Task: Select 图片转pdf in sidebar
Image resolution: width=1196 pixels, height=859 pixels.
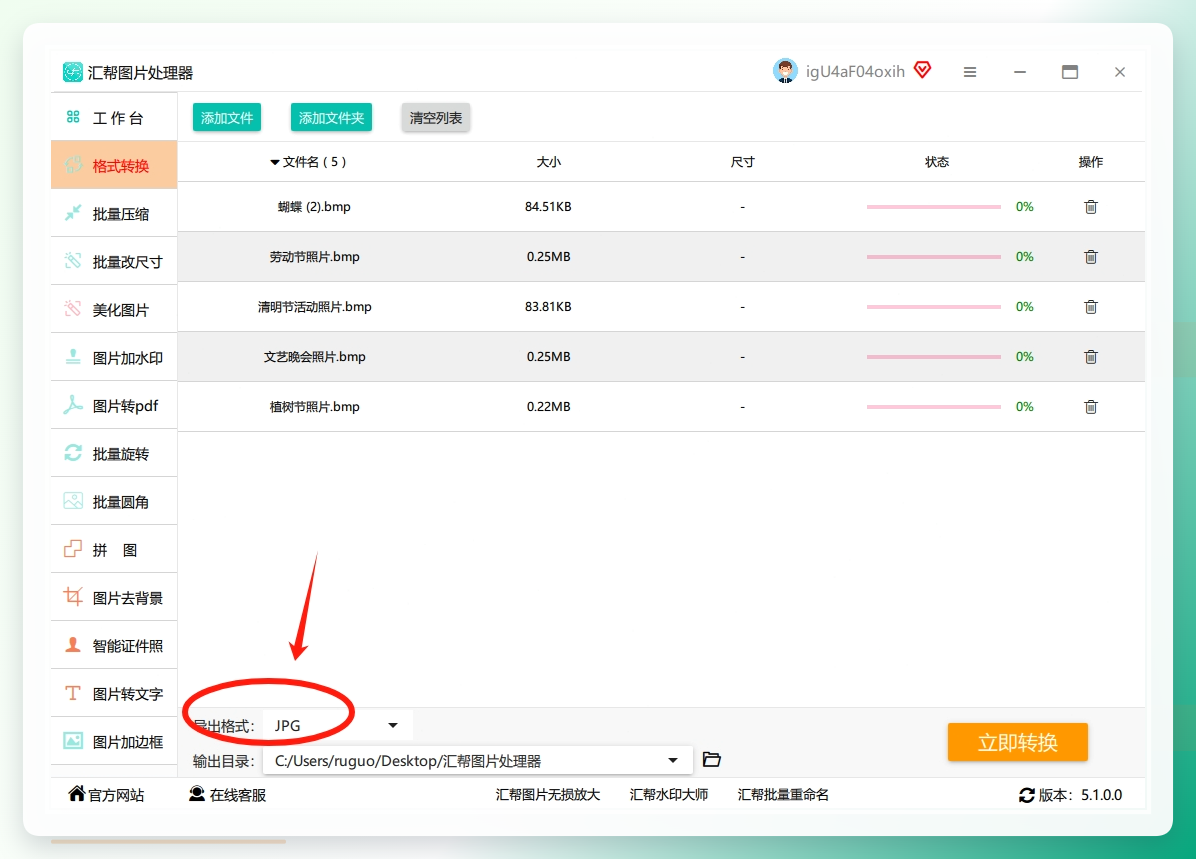Action: (x=114, y=406)
